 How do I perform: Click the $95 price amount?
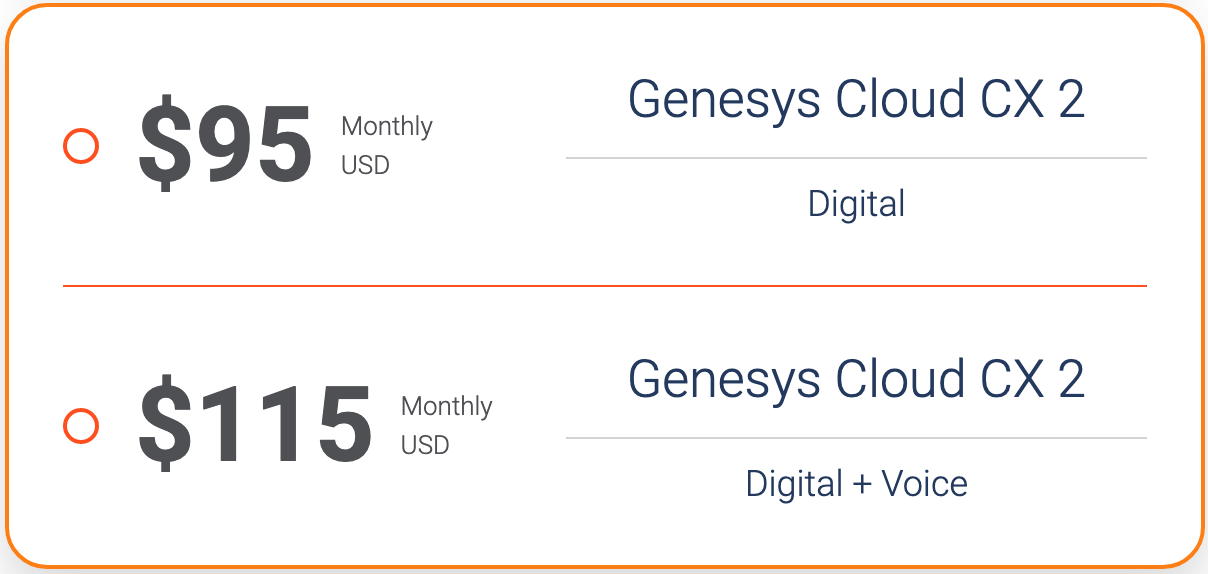pyautogui.click(x=226, y=146)
